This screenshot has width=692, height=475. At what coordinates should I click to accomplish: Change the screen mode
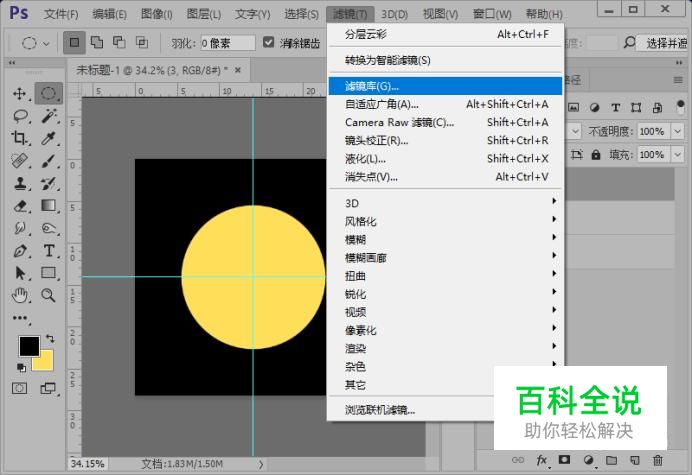(x=48, y=388)
